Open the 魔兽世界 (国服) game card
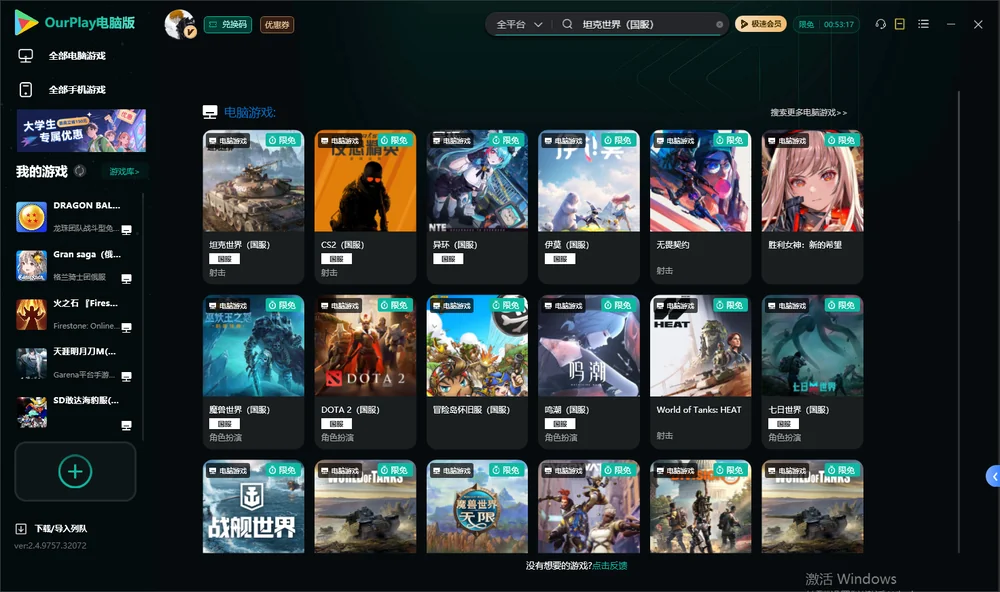This screenshot has width=1000, height=592. click(253, 371)
